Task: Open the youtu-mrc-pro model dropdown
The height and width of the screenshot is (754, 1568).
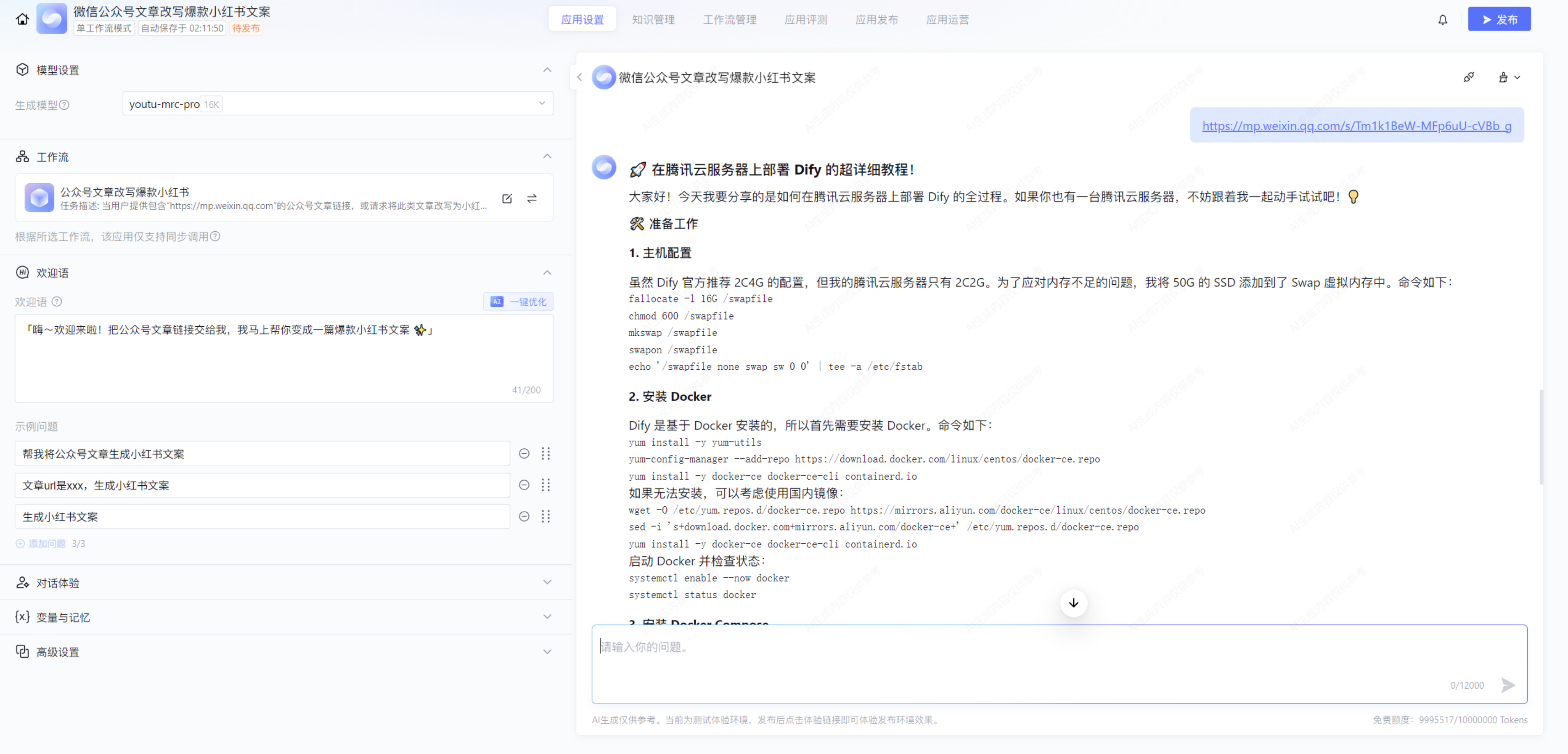Action: tap(337, 104)
